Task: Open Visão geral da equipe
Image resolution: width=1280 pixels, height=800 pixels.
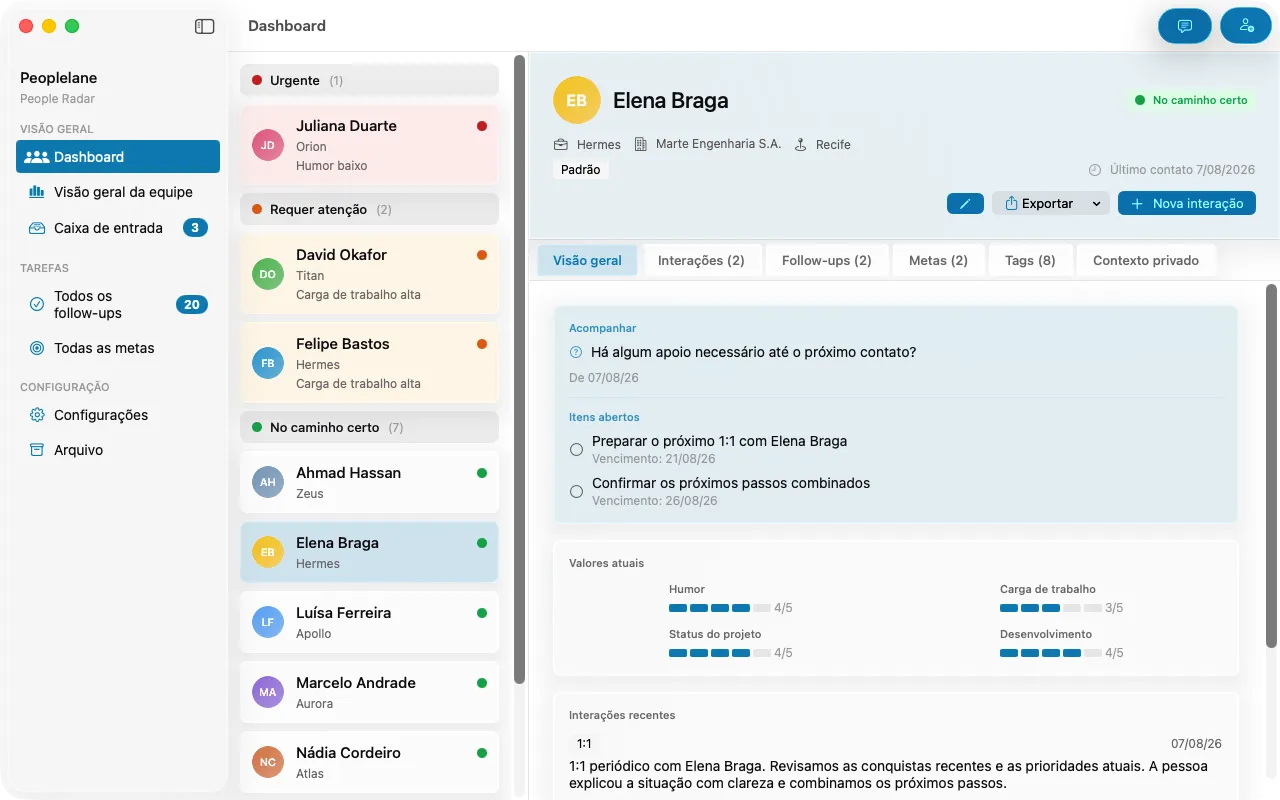Action: click(x=118, y=192)
